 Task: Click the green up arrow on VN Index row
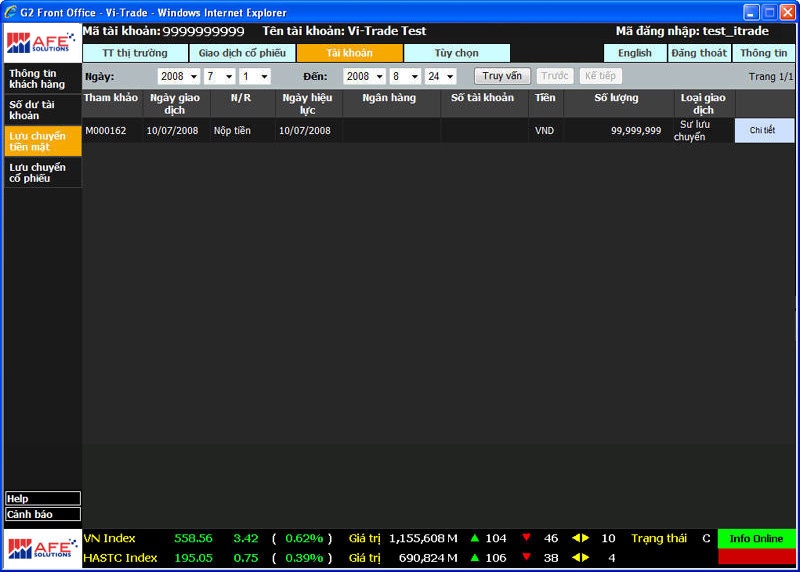[x=475, y=539]
